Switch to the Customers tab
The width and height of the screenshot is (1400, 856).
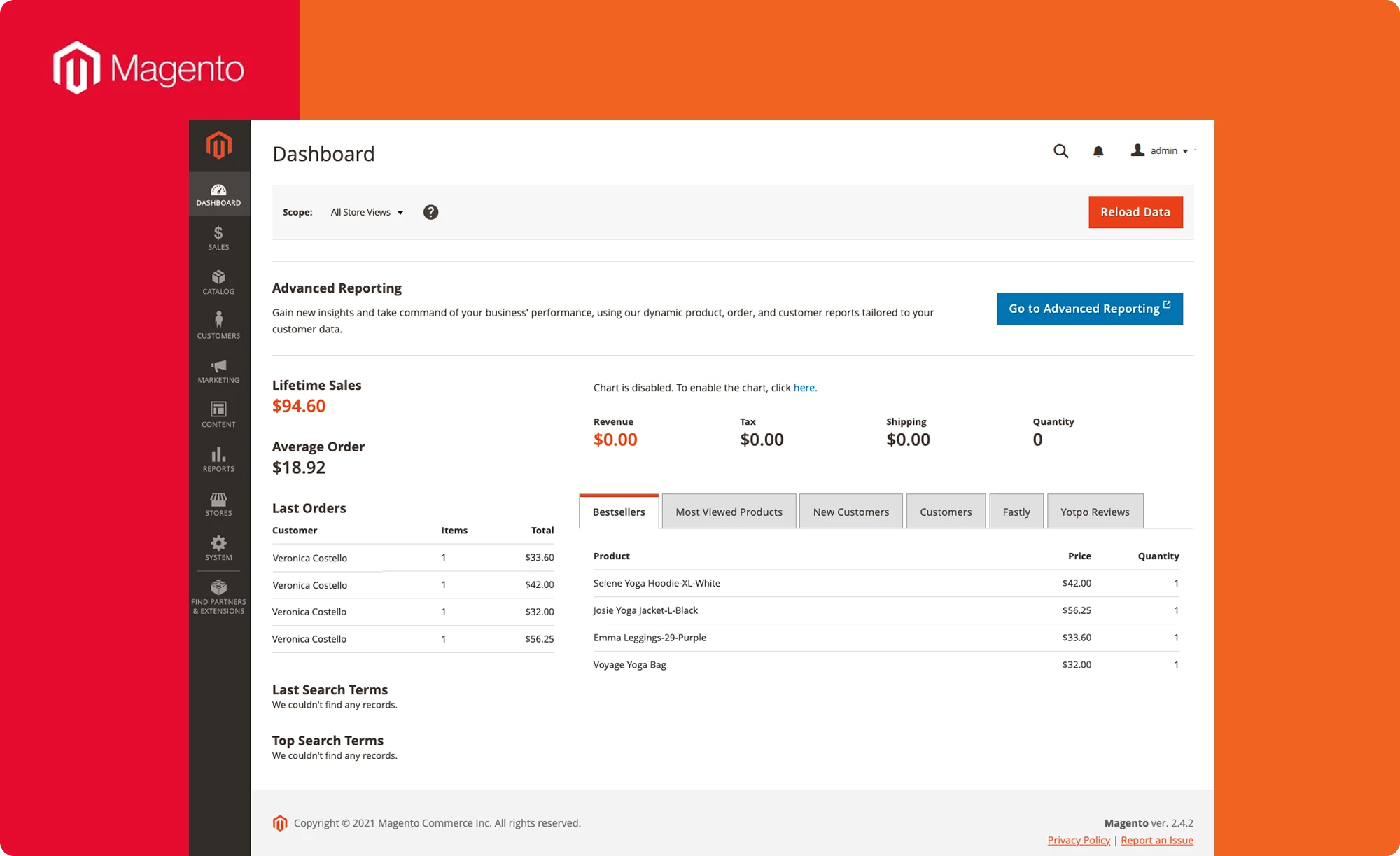(x=946, y=512)
